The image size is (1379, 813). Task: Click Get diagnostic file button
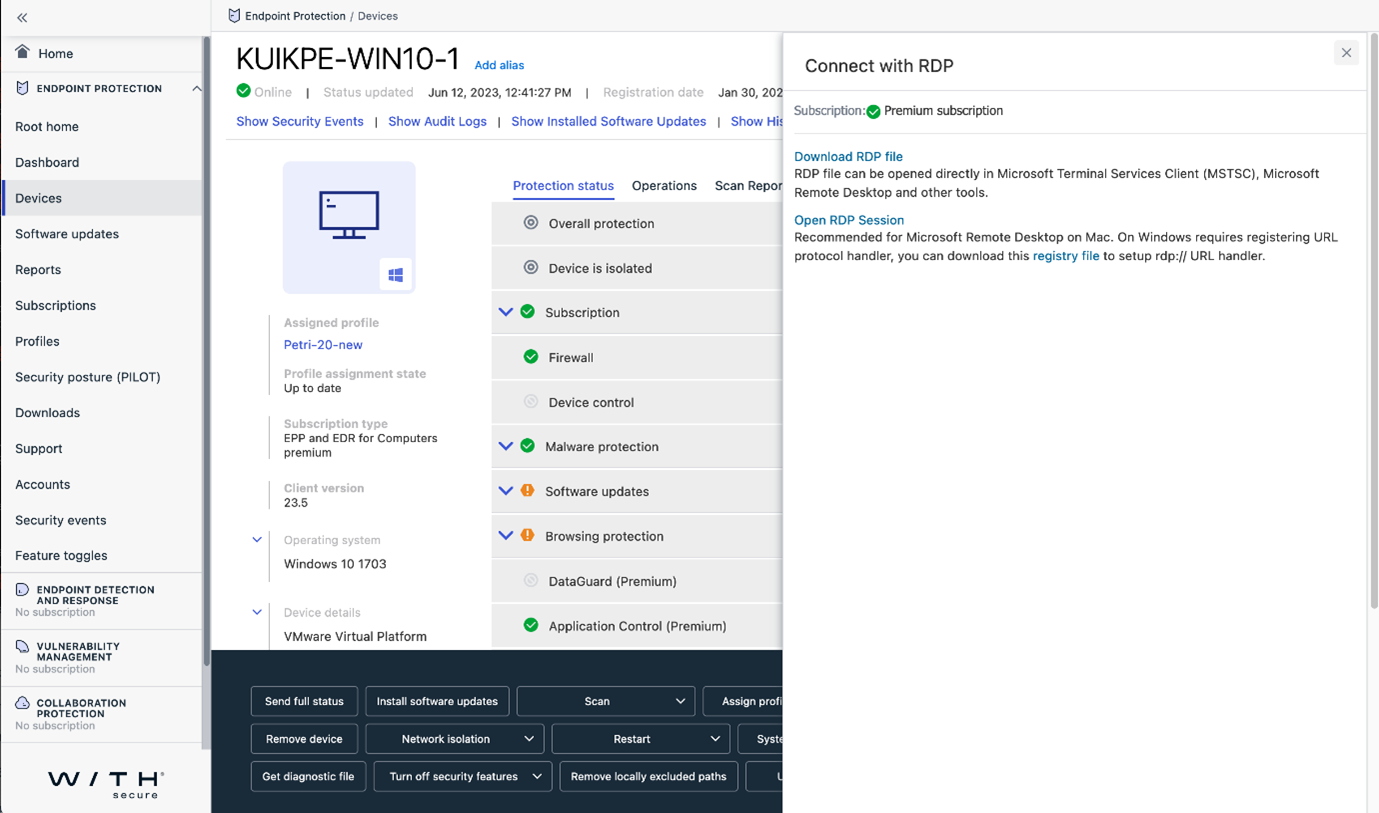point(308,776)
